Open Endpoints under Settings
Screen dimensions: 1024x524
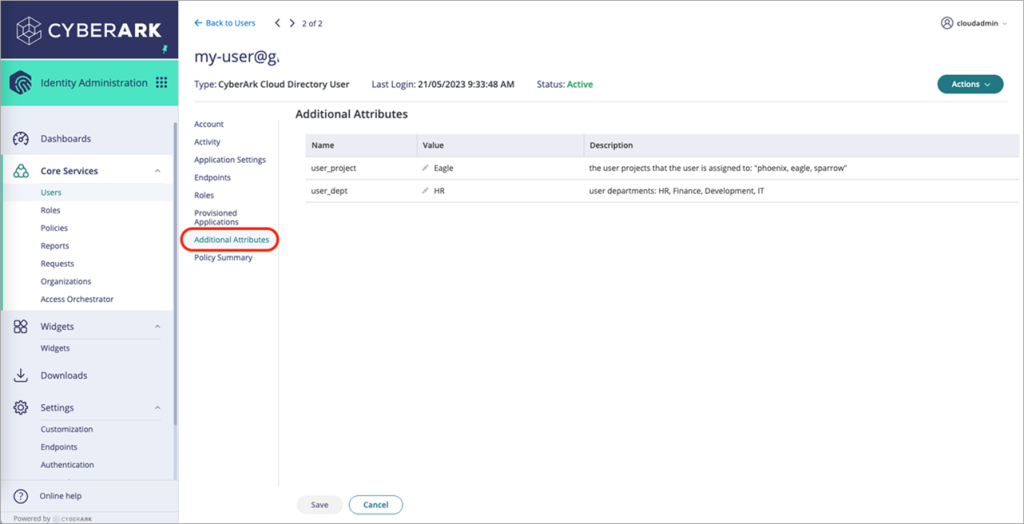59,447
